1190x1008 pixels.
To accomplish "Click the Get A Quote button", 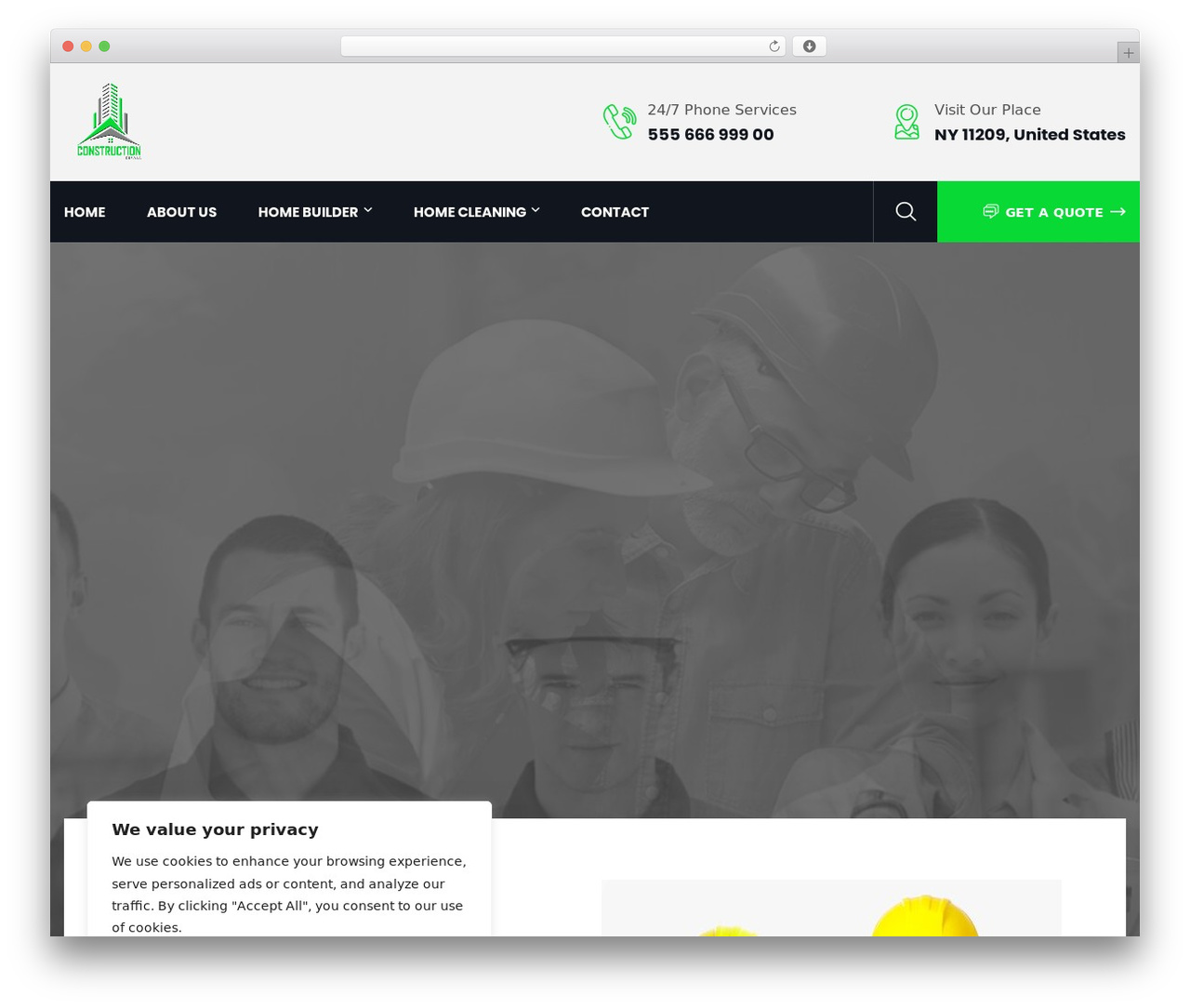I will (x=1038, y=212).
